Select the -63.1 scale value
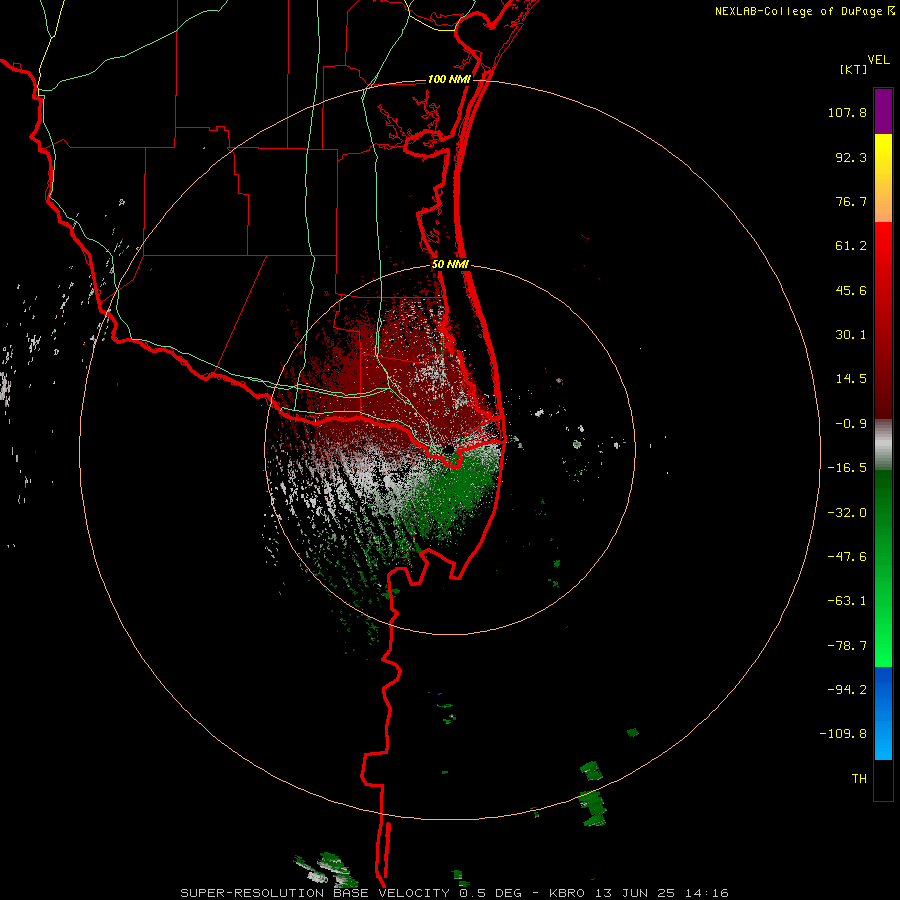Image resolution: width=900 pixels, height=900 pixels. (x=847, y=601)
